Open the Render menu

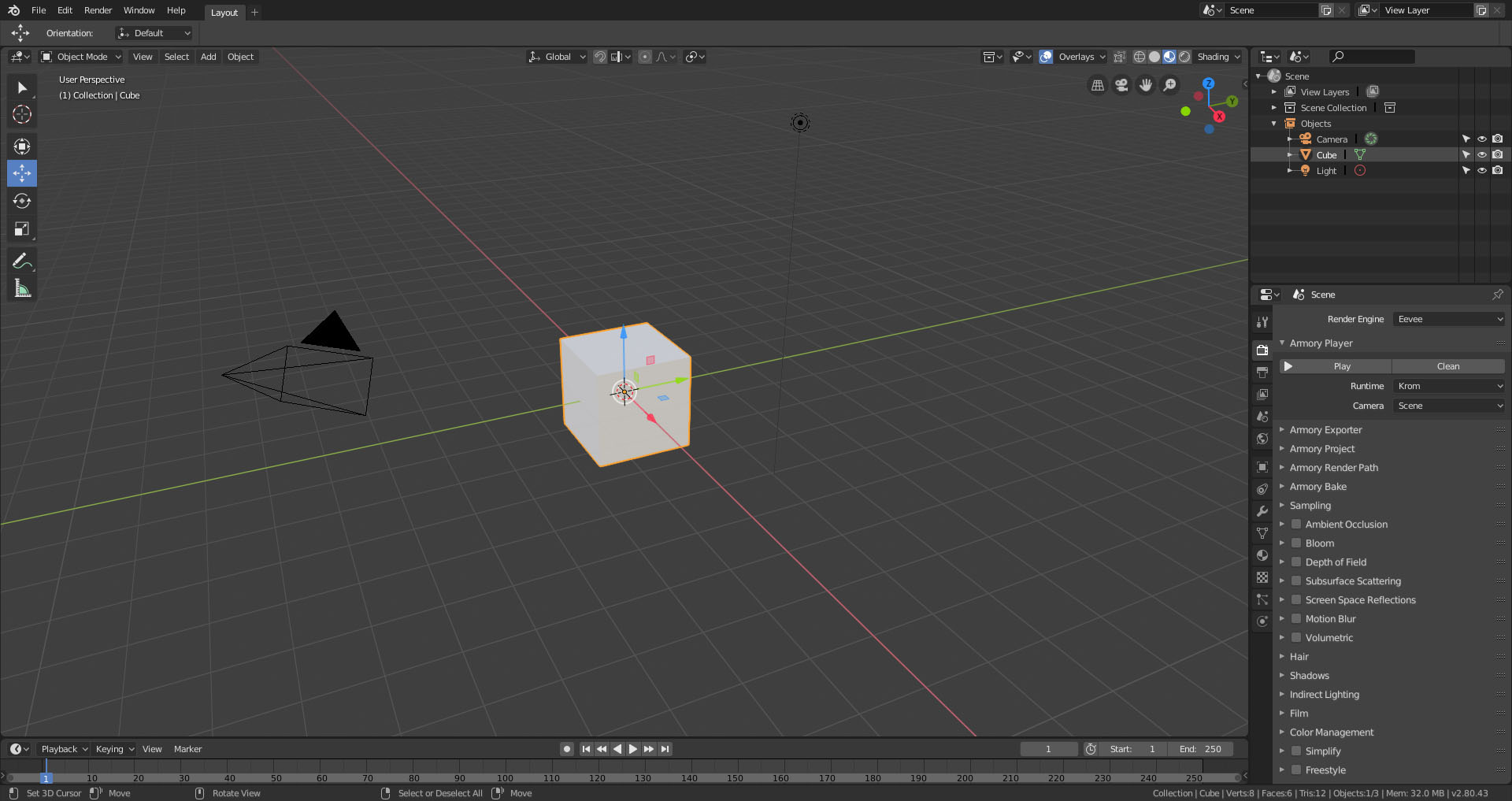pyautogui.click(x=98, y=10)
